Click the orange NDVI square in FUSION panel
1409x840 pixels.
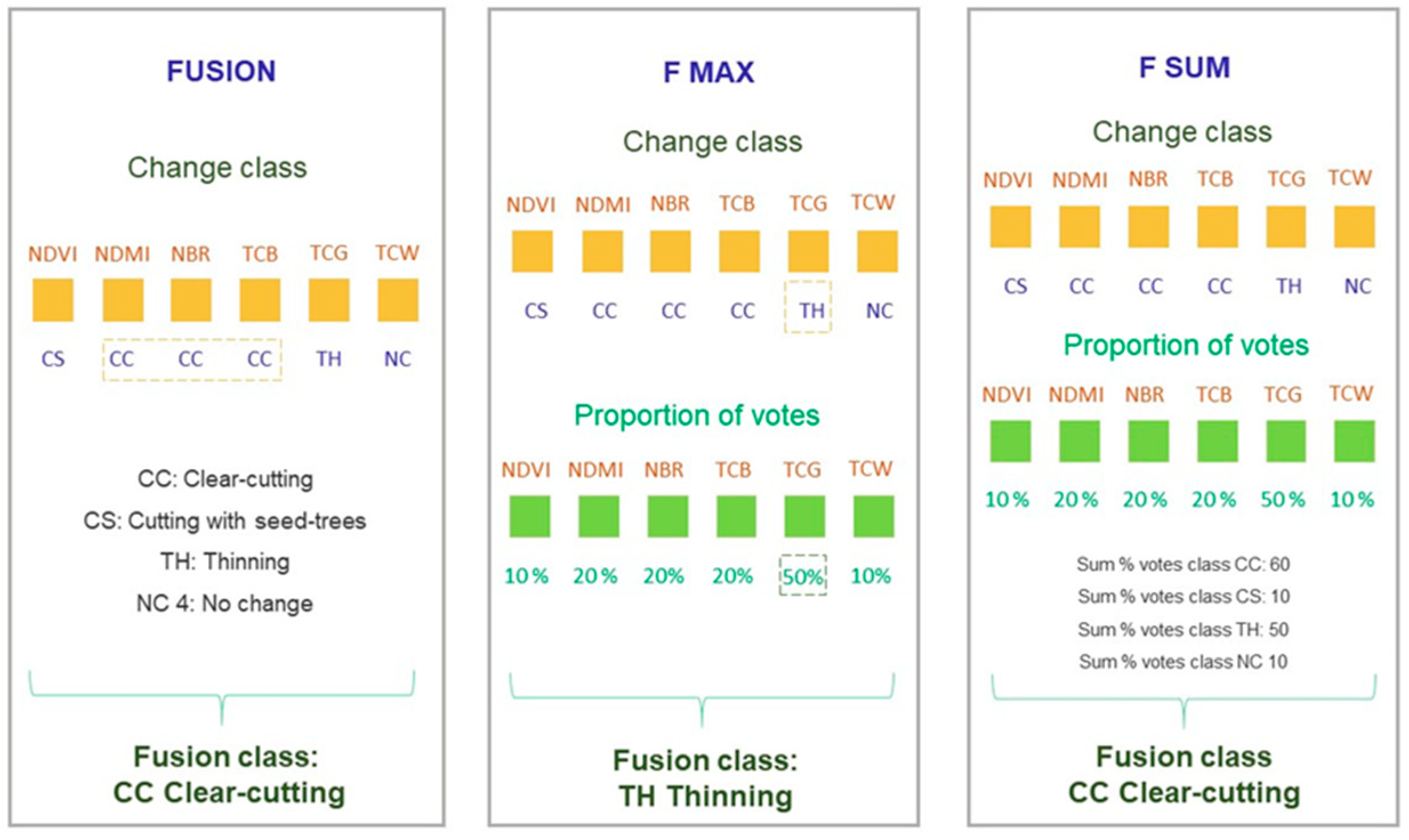(x=53, y=300)
